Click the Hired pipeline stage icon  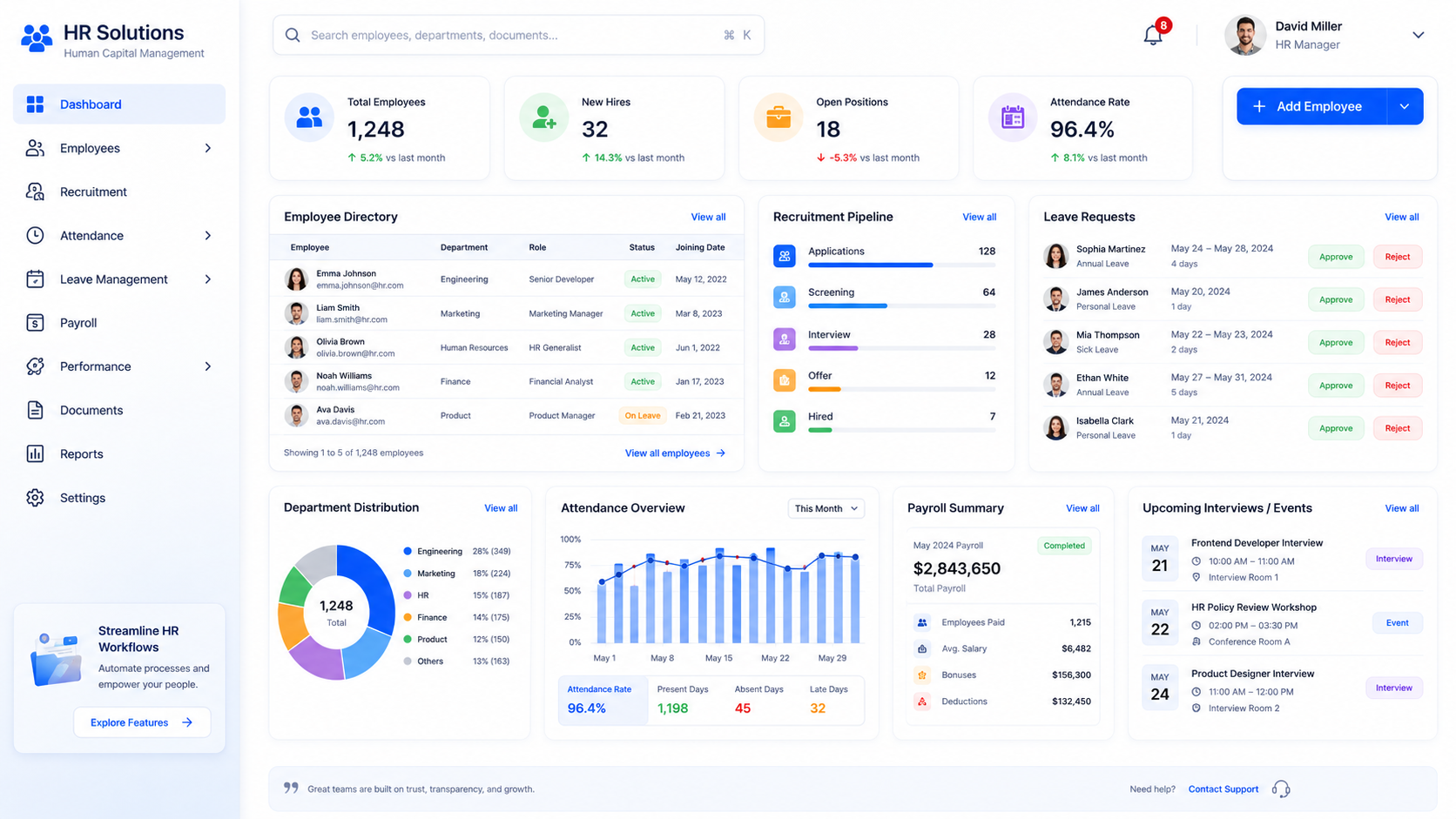tap(784, 421)
